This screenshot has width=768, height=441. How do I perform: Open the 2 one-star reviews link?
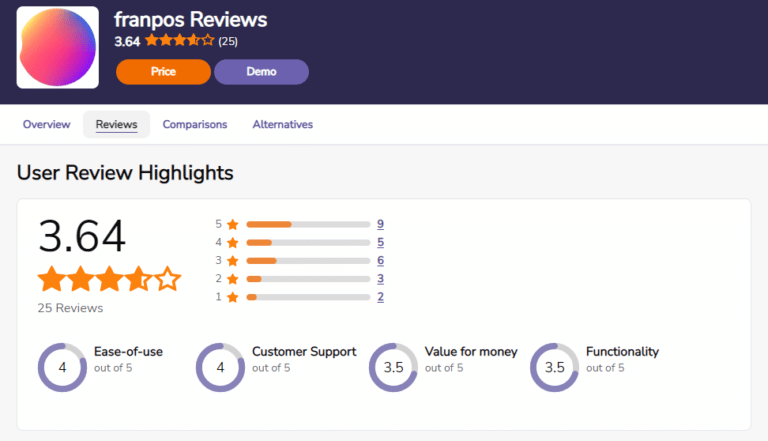click(x=380, y=297)
